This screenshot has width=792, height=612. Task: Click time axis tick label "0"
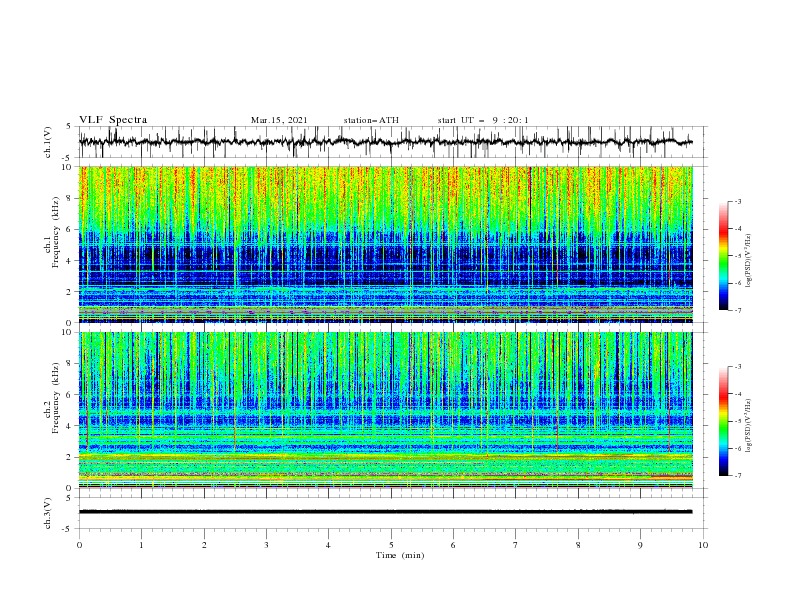point(79,545)
